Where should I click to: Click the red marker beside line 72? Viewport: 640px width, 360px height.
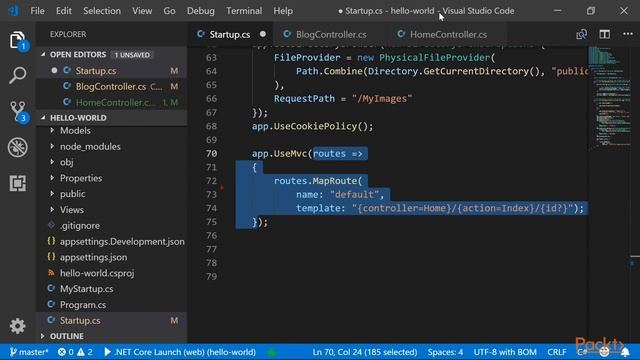pyautogui.click(x=222, y=188)
